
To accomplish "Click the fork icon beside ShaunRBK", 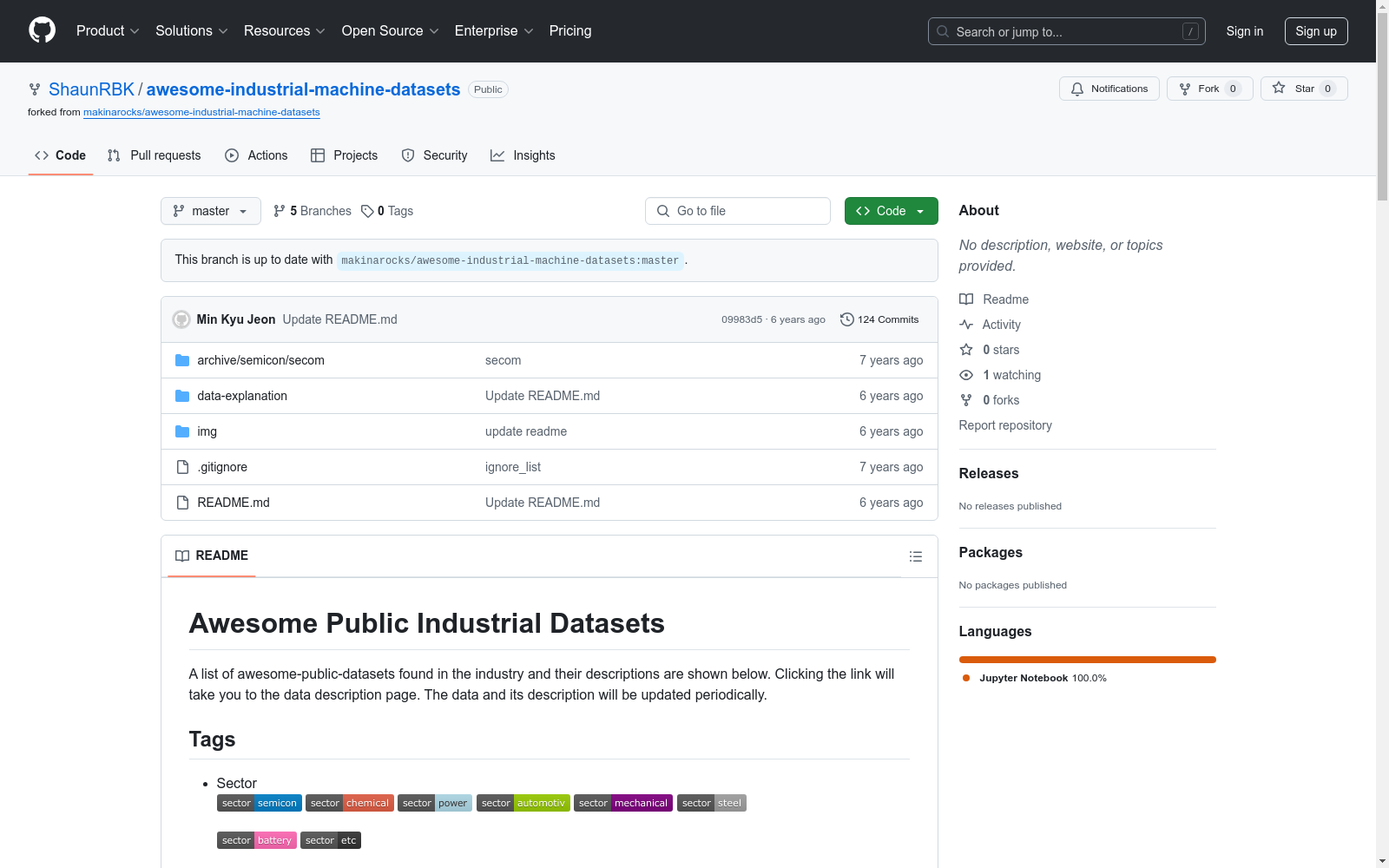I will pos(35,89).
